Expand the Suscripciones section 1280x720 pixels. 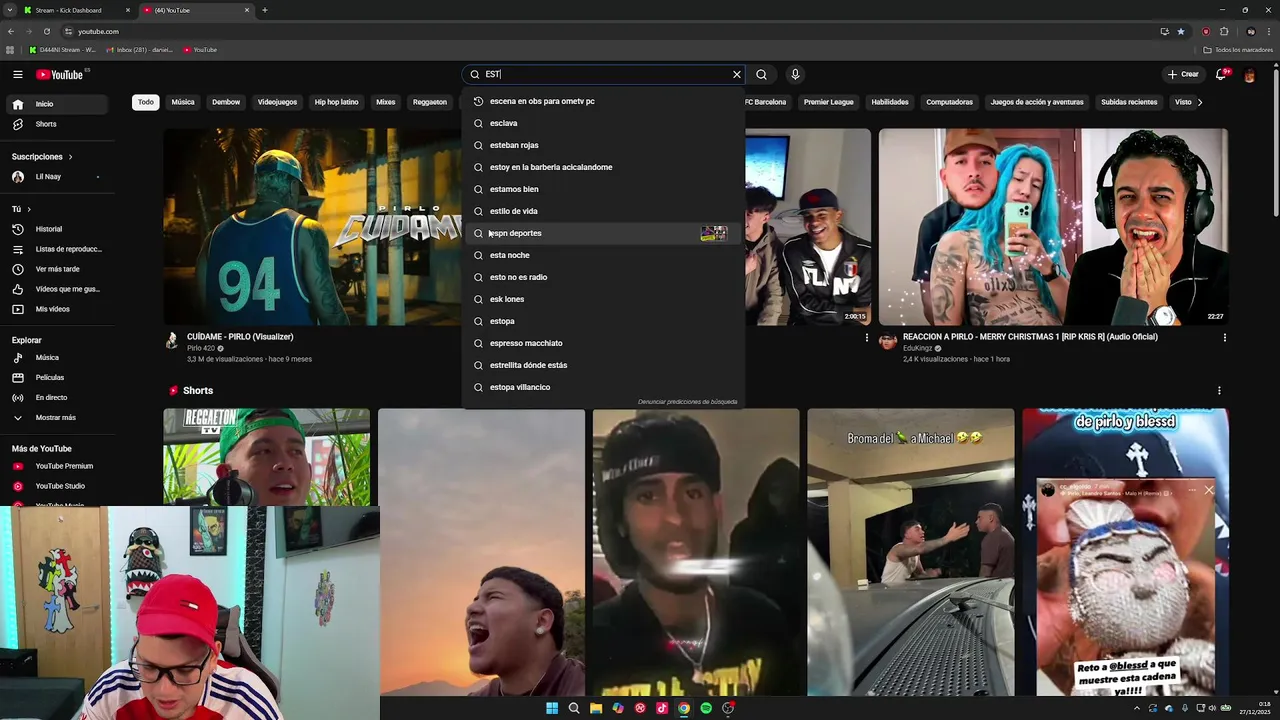pos(42,157)
